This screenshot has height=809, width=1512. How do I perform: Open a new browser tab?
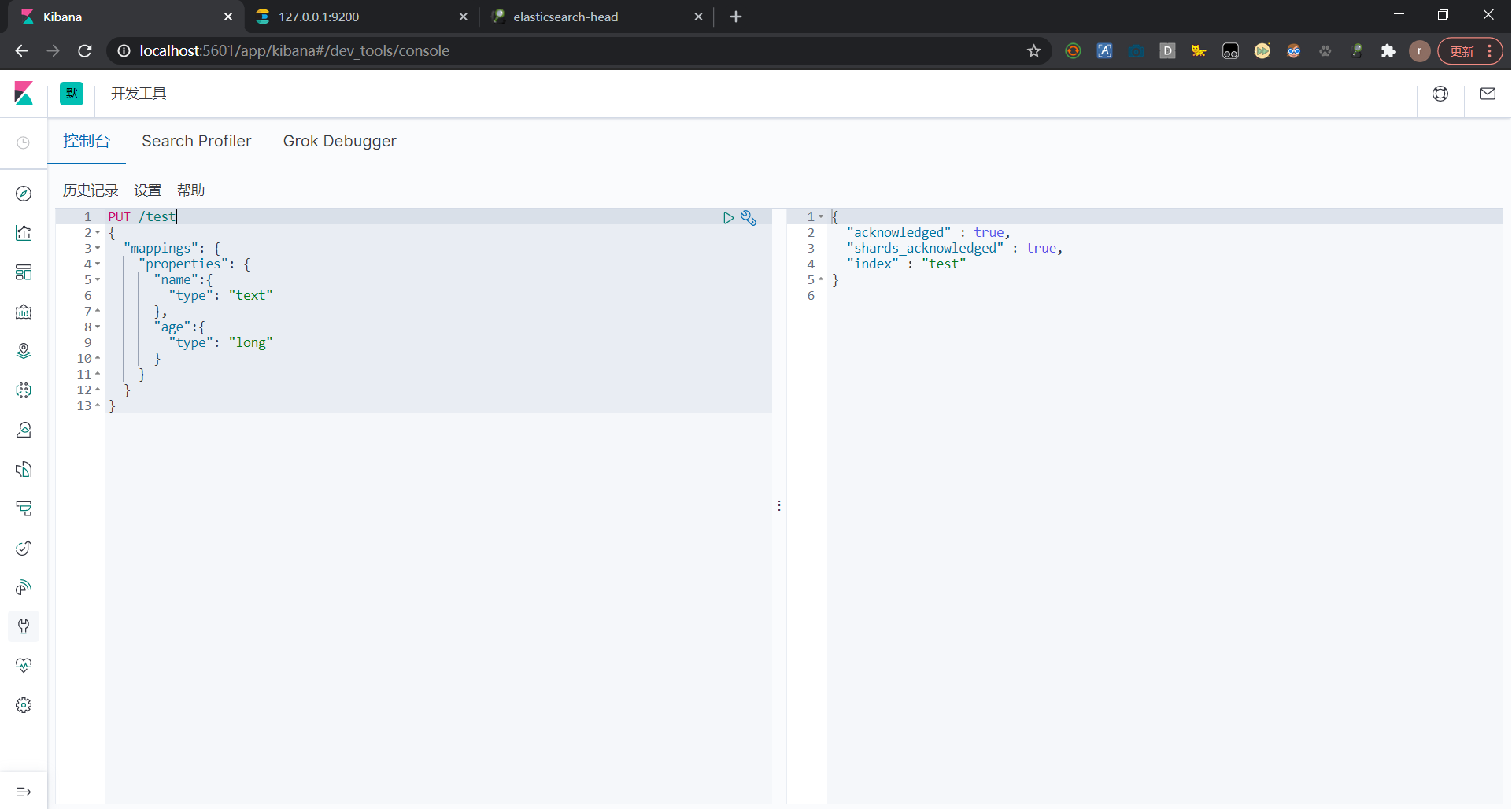pos(736,17)
